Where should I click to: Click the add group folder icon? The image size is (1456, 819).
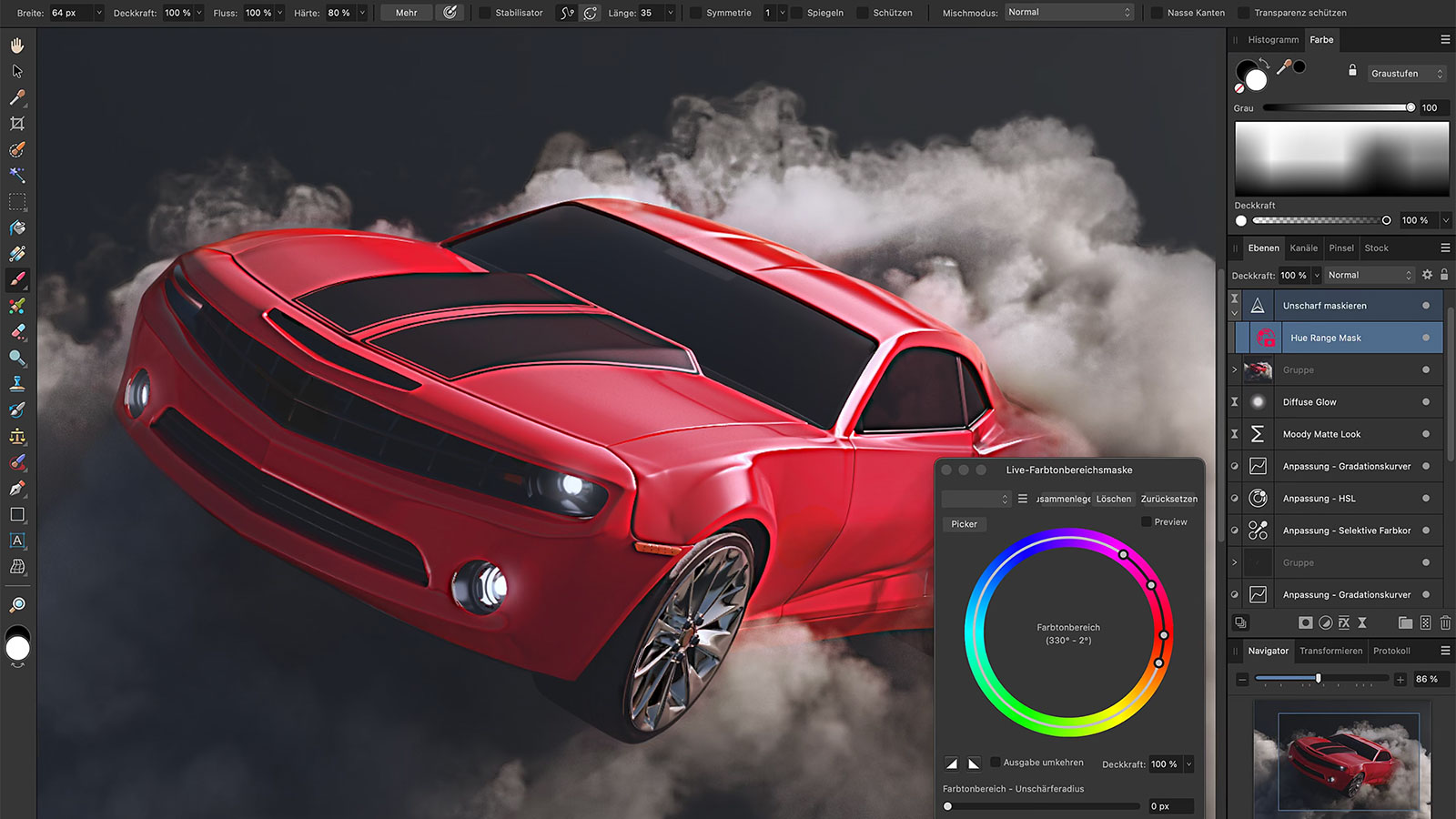[x=1405, y=622]
